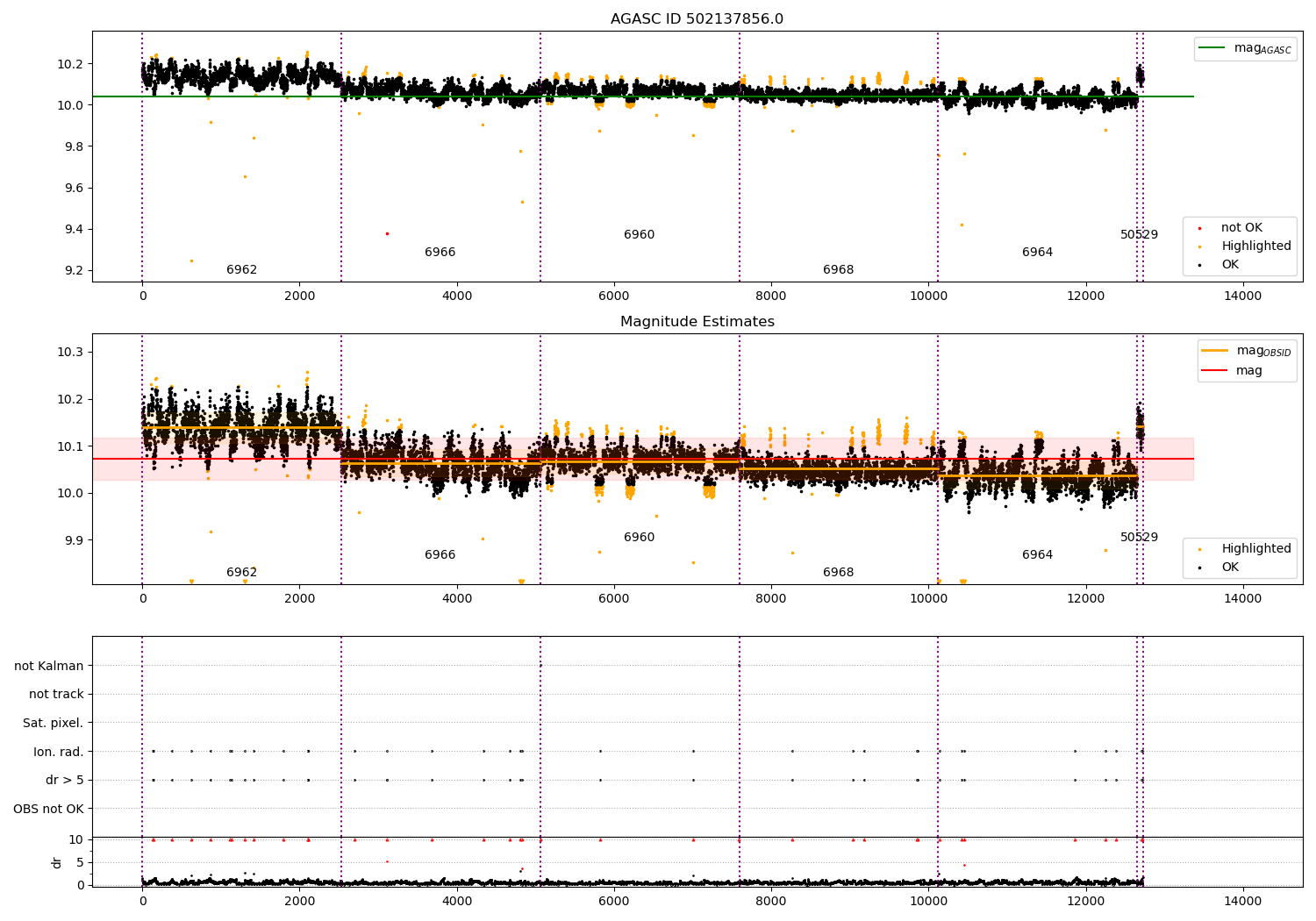This screenshot has width=1316, height=921.
Task: Click obsid label 50529 in AGASC plot
Action: click(1139, 235)
